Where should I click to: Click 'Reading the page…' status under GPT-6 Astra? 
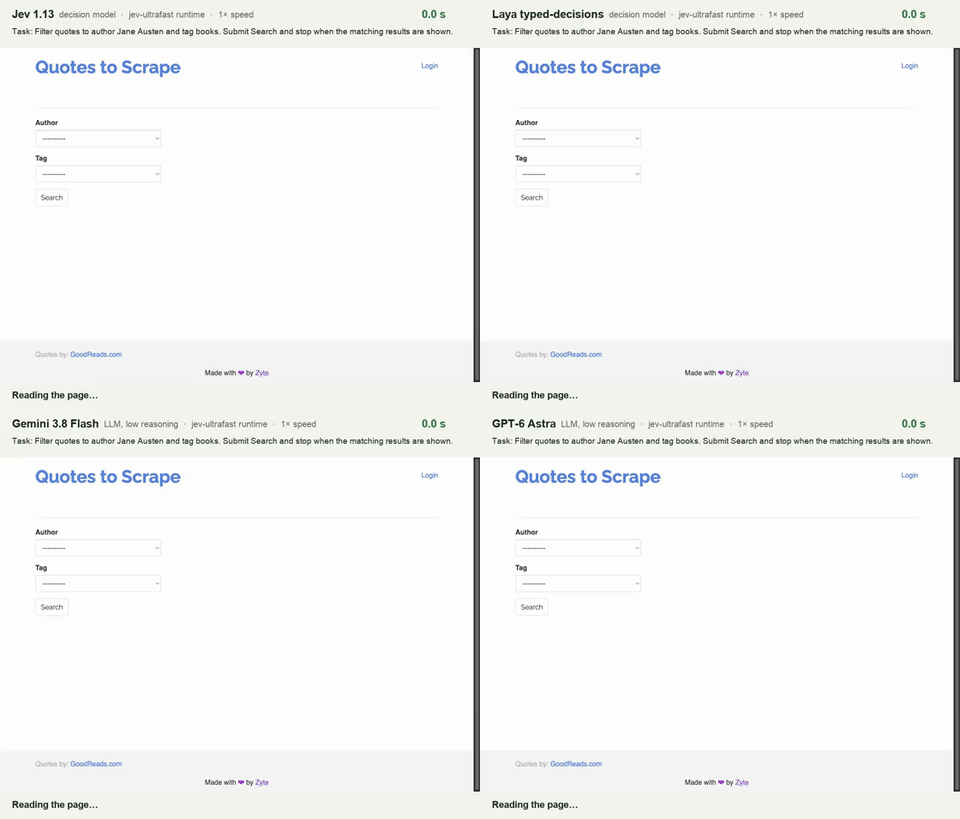[535, 805]
